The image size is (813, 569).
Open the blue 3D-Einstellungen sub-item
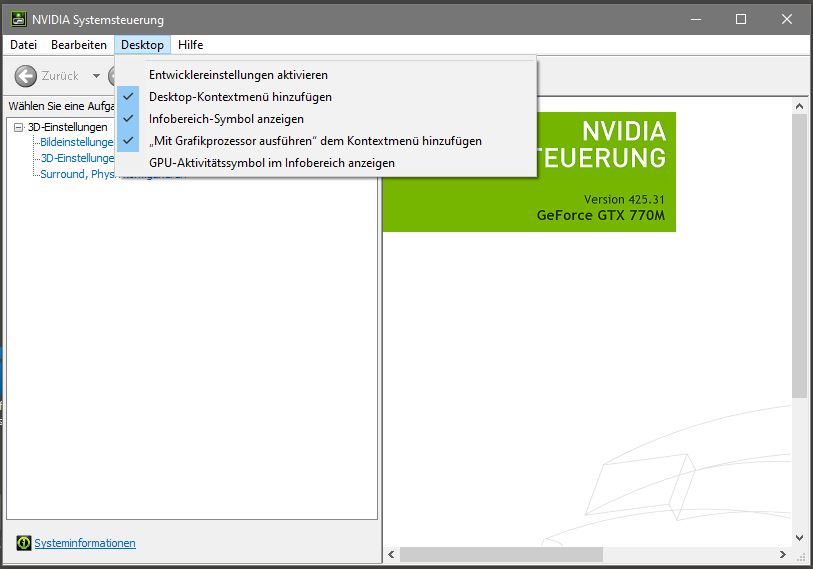pyautogui.click(x=77, y=158)
